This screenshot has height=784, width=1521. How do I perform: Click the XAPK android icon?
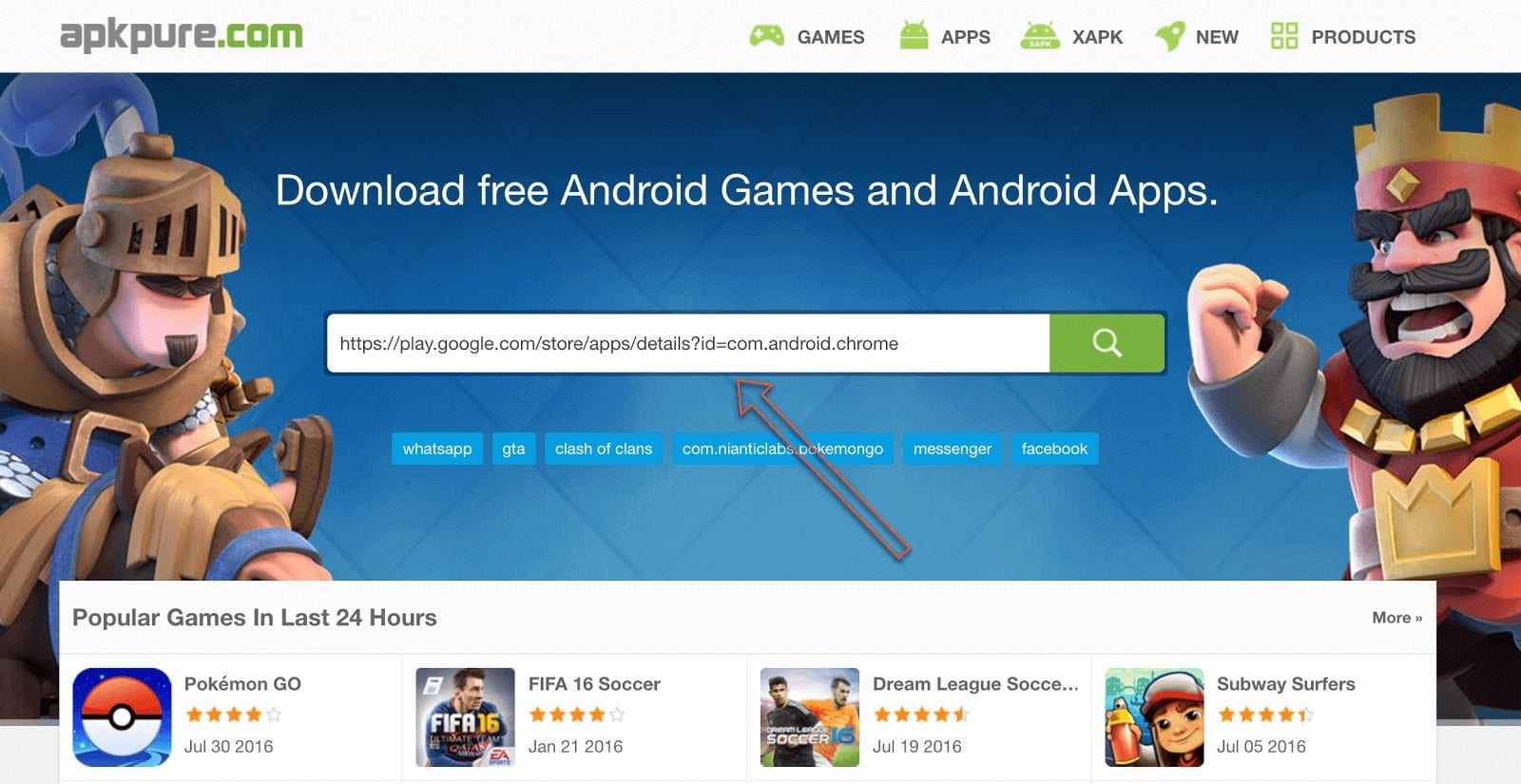coord(1040,35)
